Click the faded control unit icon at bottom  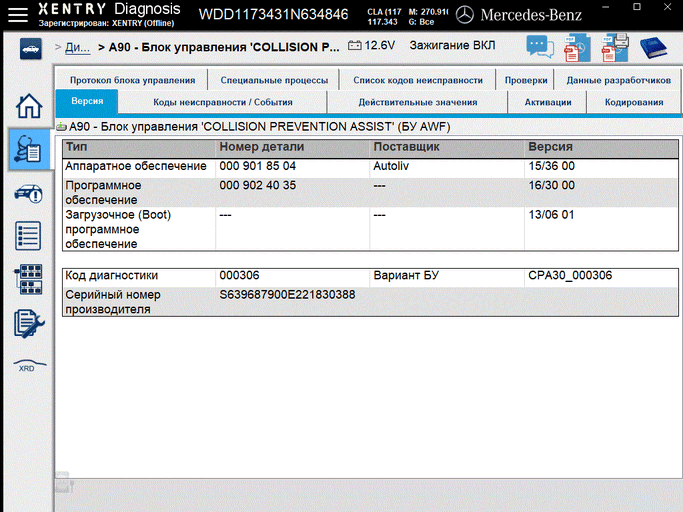pos(64,481)
